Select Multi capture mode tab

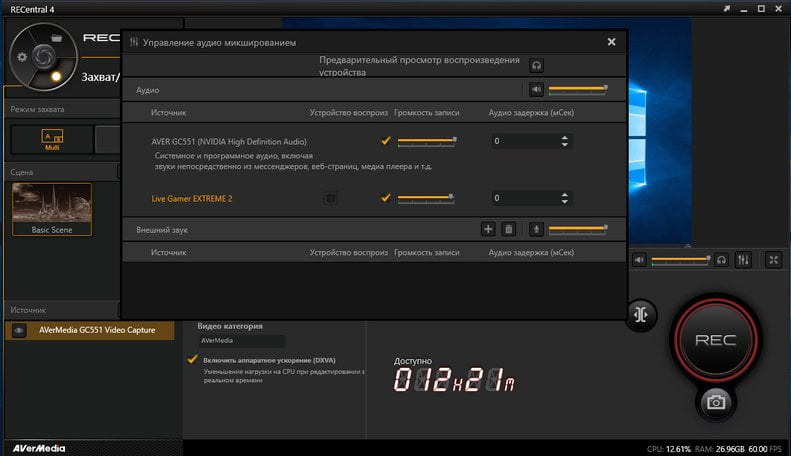point(52,140)
